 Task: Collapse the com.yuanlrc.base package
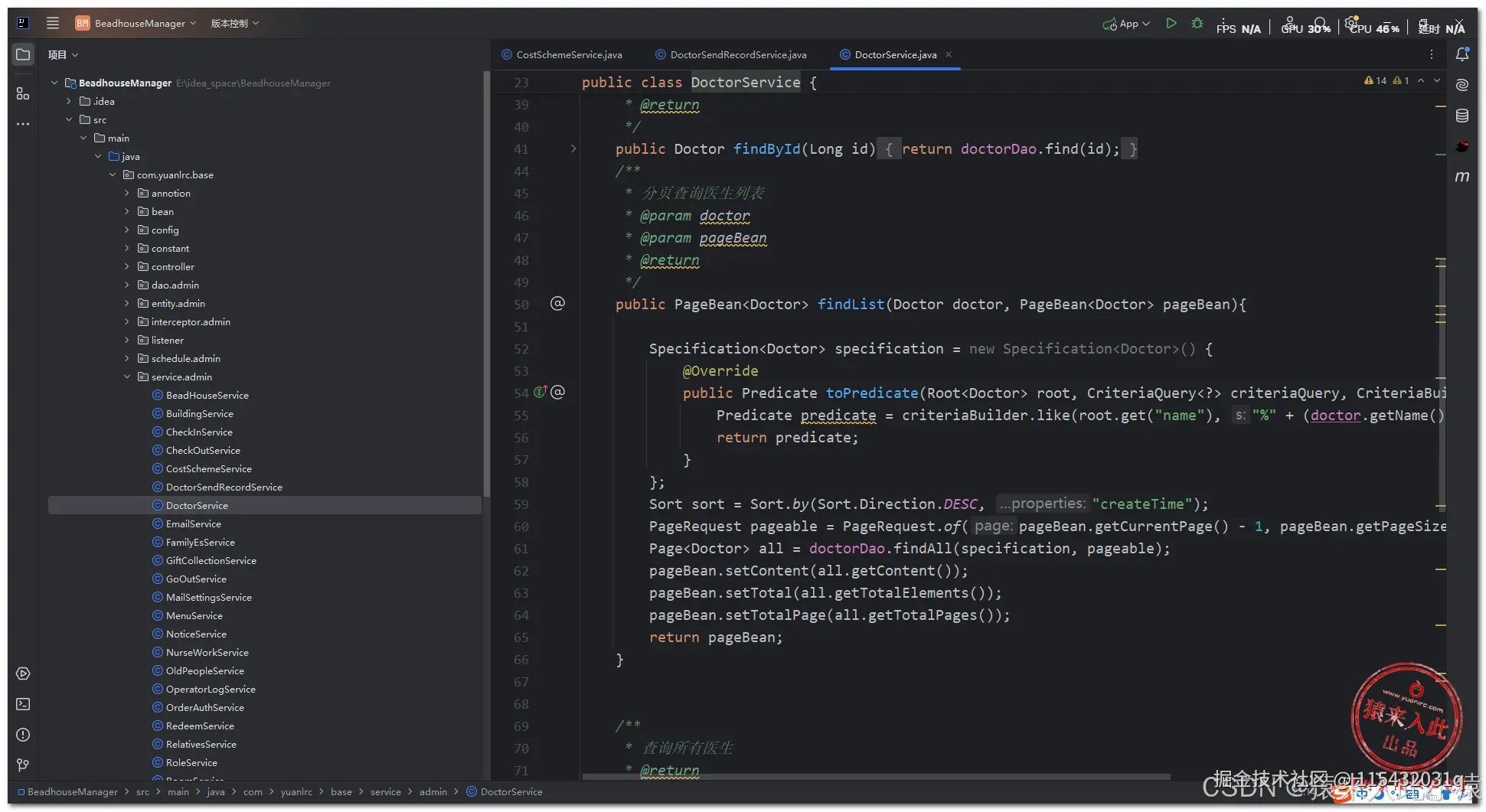click(x=113, y=174)
